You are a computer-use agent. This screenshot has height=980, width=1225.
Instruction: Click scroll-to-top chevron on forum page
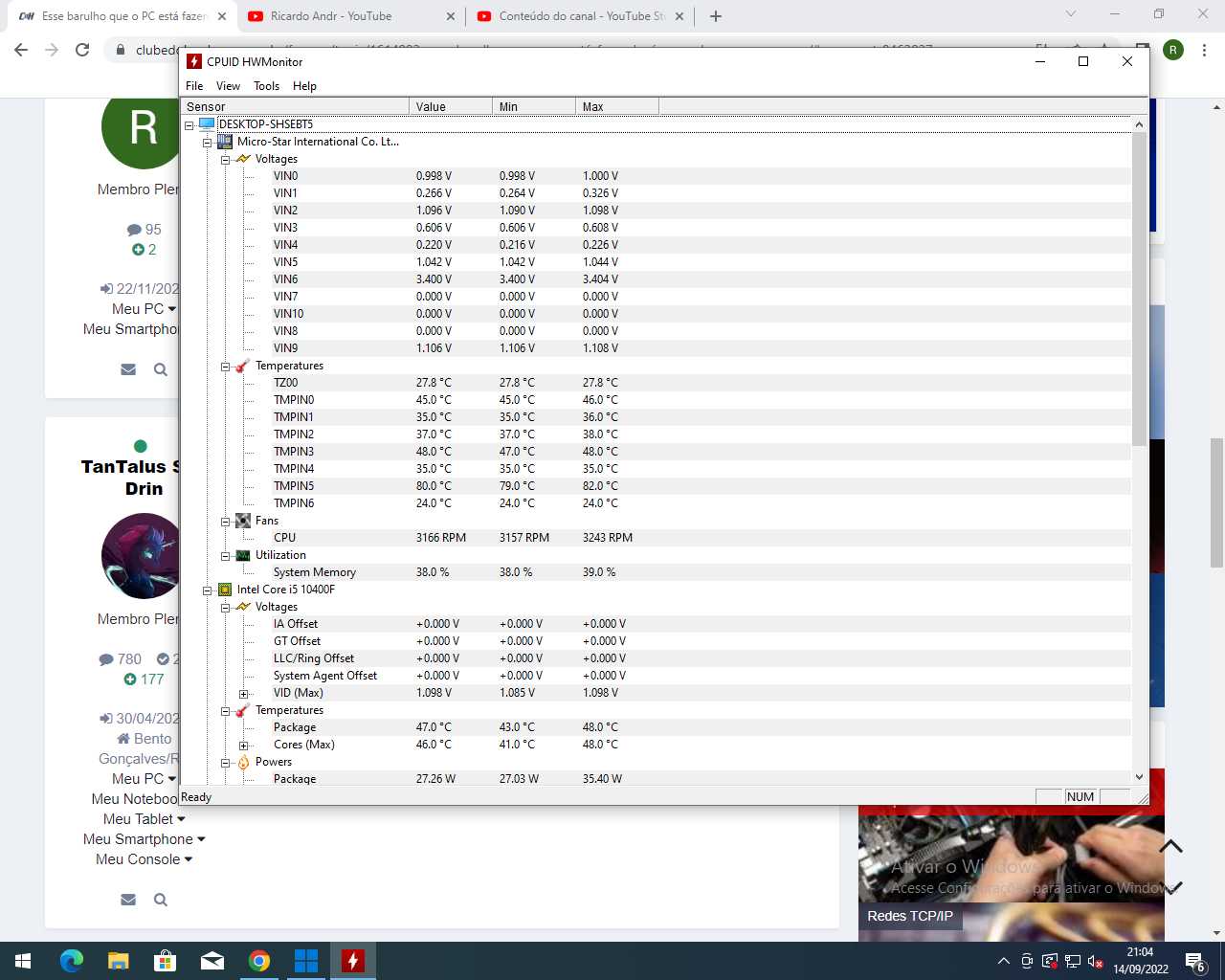[1171, 846]
